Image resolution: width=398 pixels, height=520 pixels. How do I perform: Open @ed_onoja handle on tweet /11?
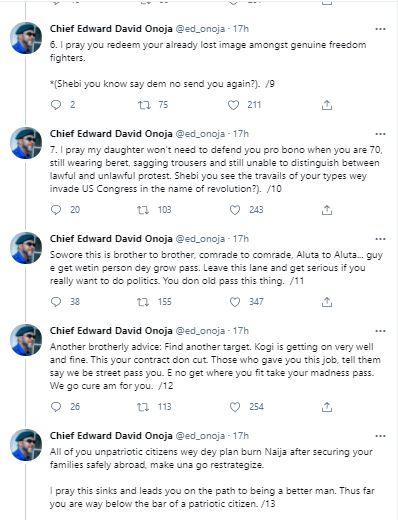point(200,239)
